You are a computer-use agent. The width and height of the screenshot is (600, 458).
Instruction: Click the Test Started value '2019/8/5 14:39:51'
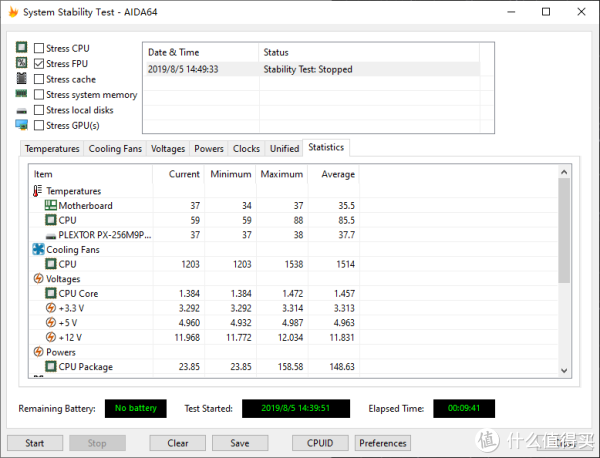(296, 408)
